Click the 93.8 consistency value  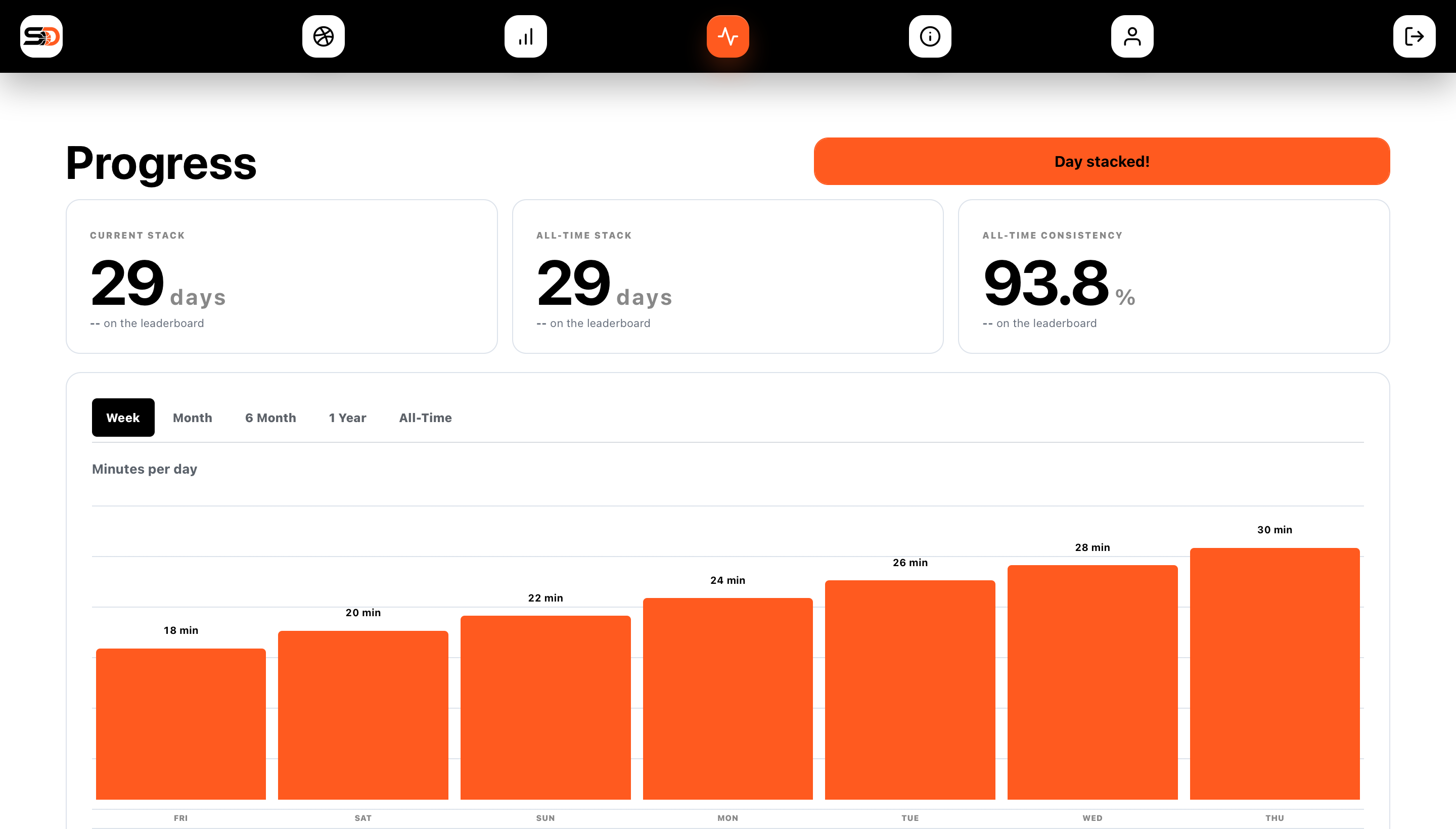point(1046,282)
